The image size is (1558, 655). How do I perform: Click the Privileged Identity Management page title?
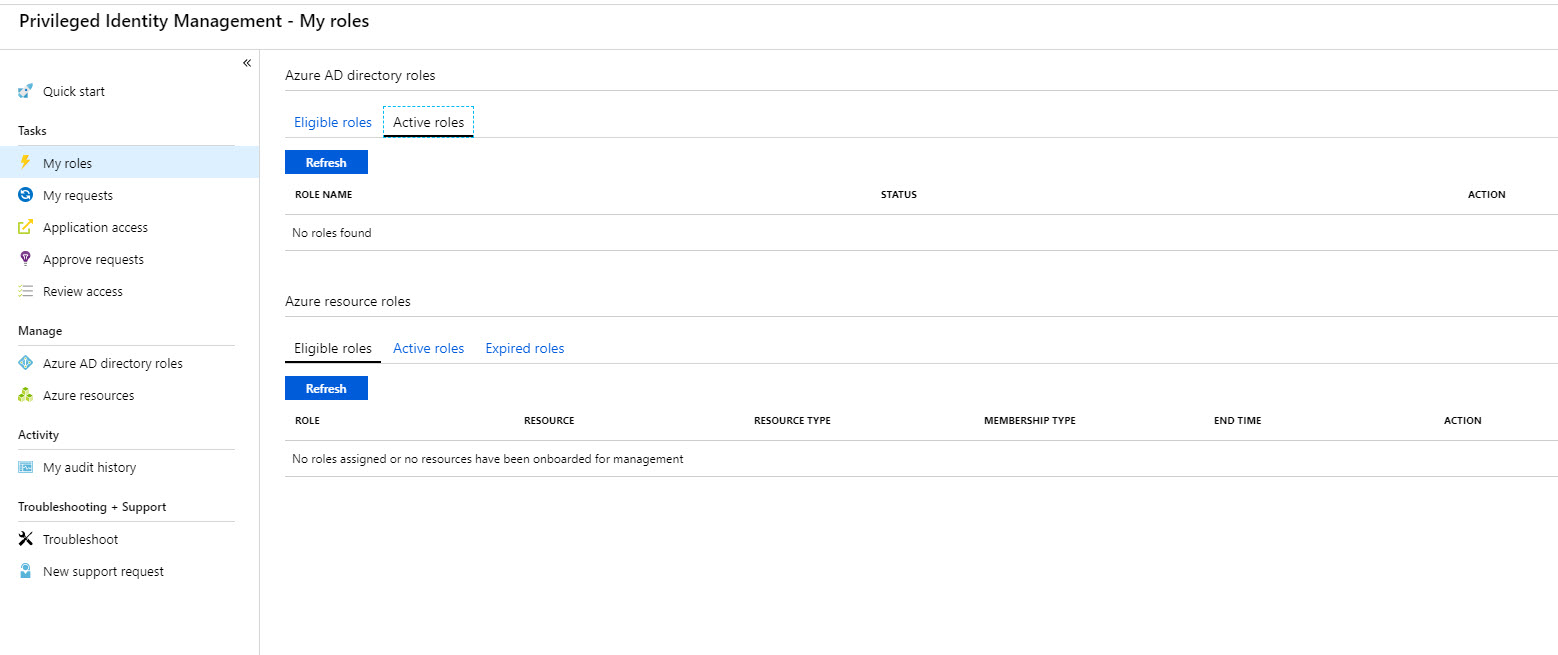coord(194,21)
